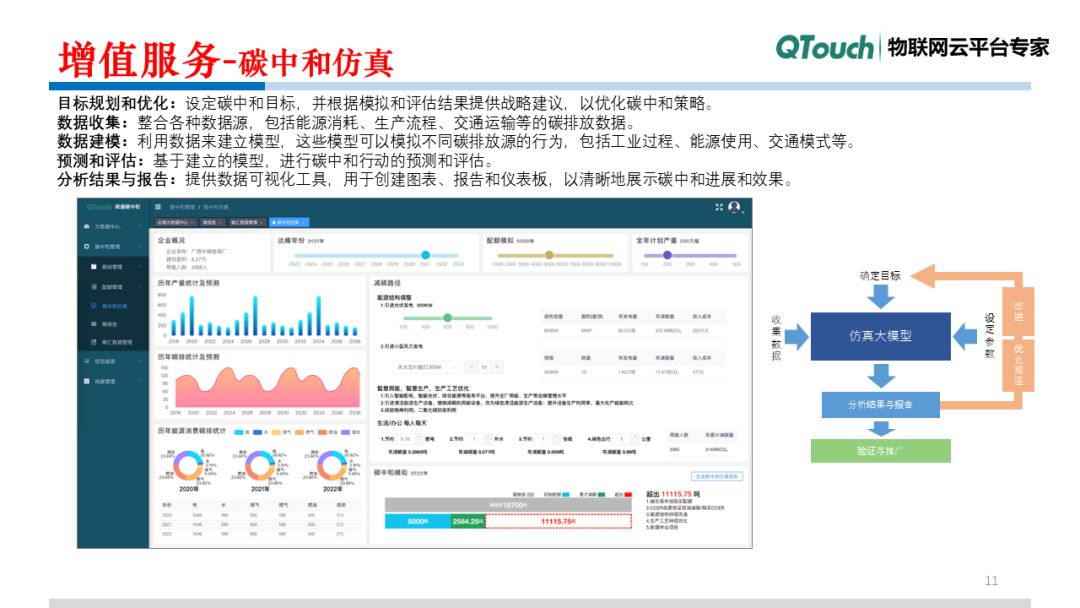Decrease wind turbine count with minus button
Image resolution: width=1080 pixels, height=608 pixels.
(x=471, y=367)
